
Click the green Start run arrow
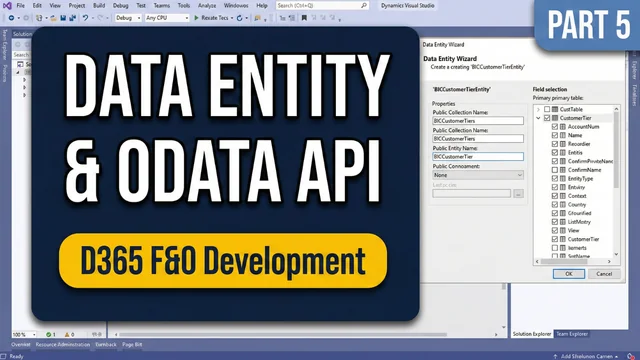196,18
